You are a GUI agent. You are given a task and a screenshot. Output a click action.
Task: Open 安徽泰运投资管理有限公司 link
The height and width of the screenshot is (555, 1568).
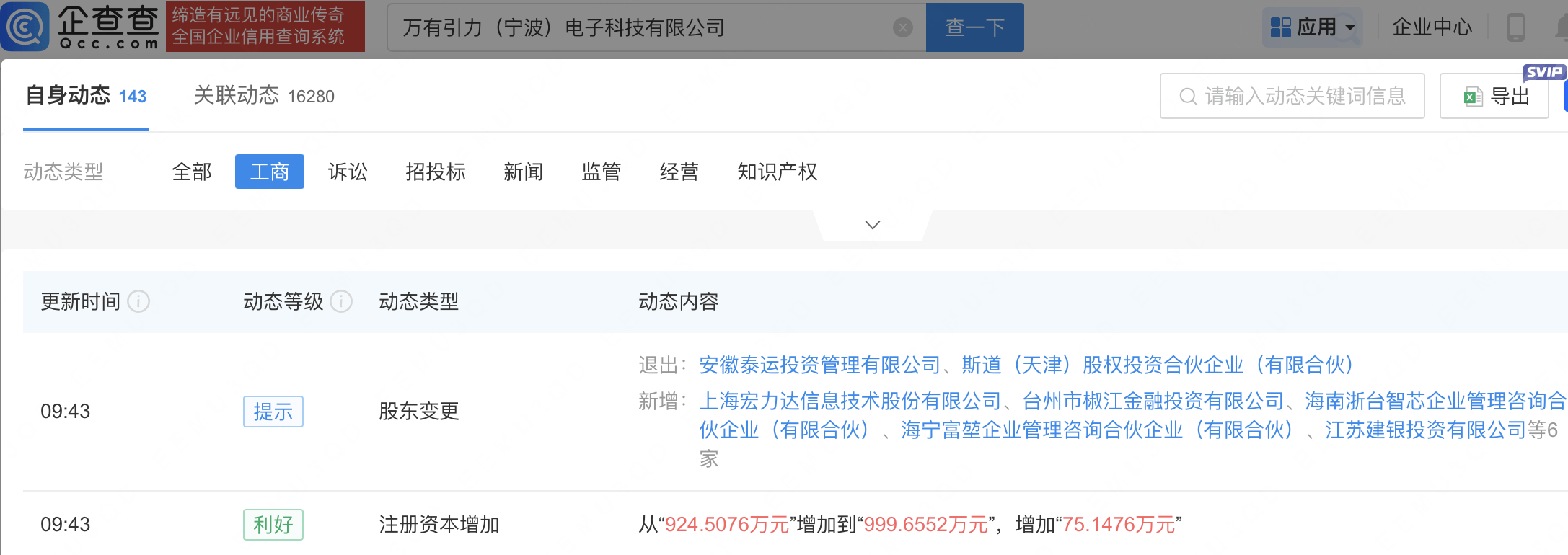tap(819, 365)
